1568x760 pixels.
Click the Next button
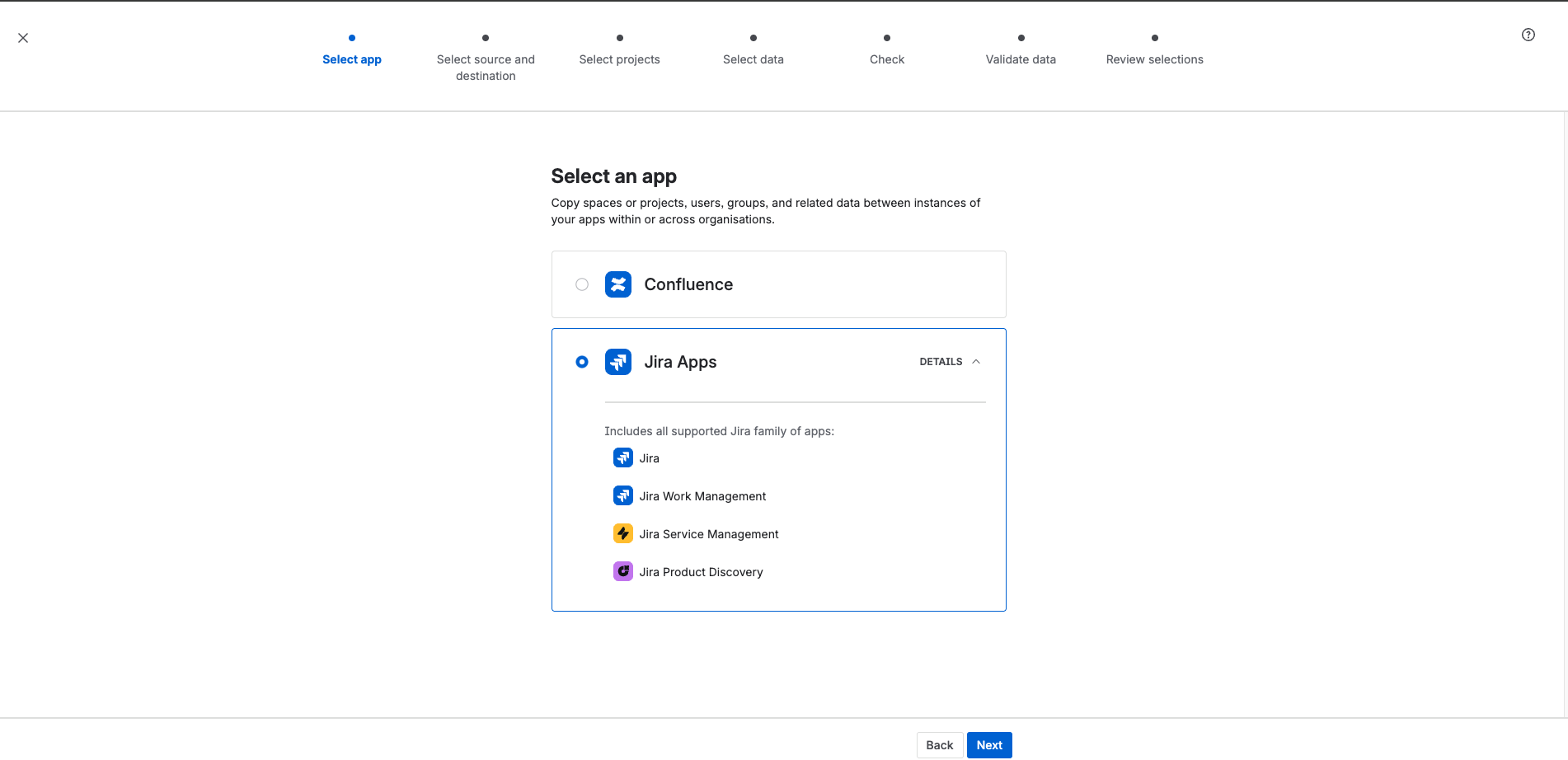(989, 745)
